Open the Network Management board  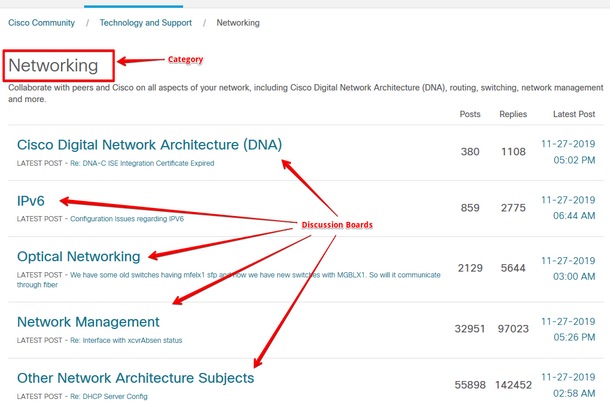[x=88, y=322]
